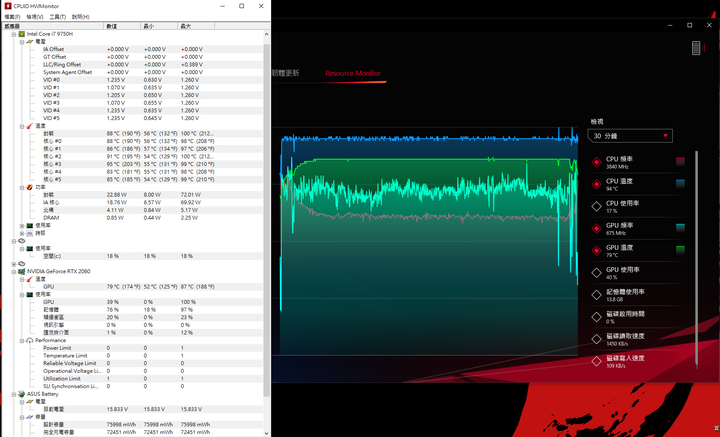Enable the CPU 使用率 diamond checkbox
The height and width of the screenshot is (437, 720).
[x=596, y=207]
